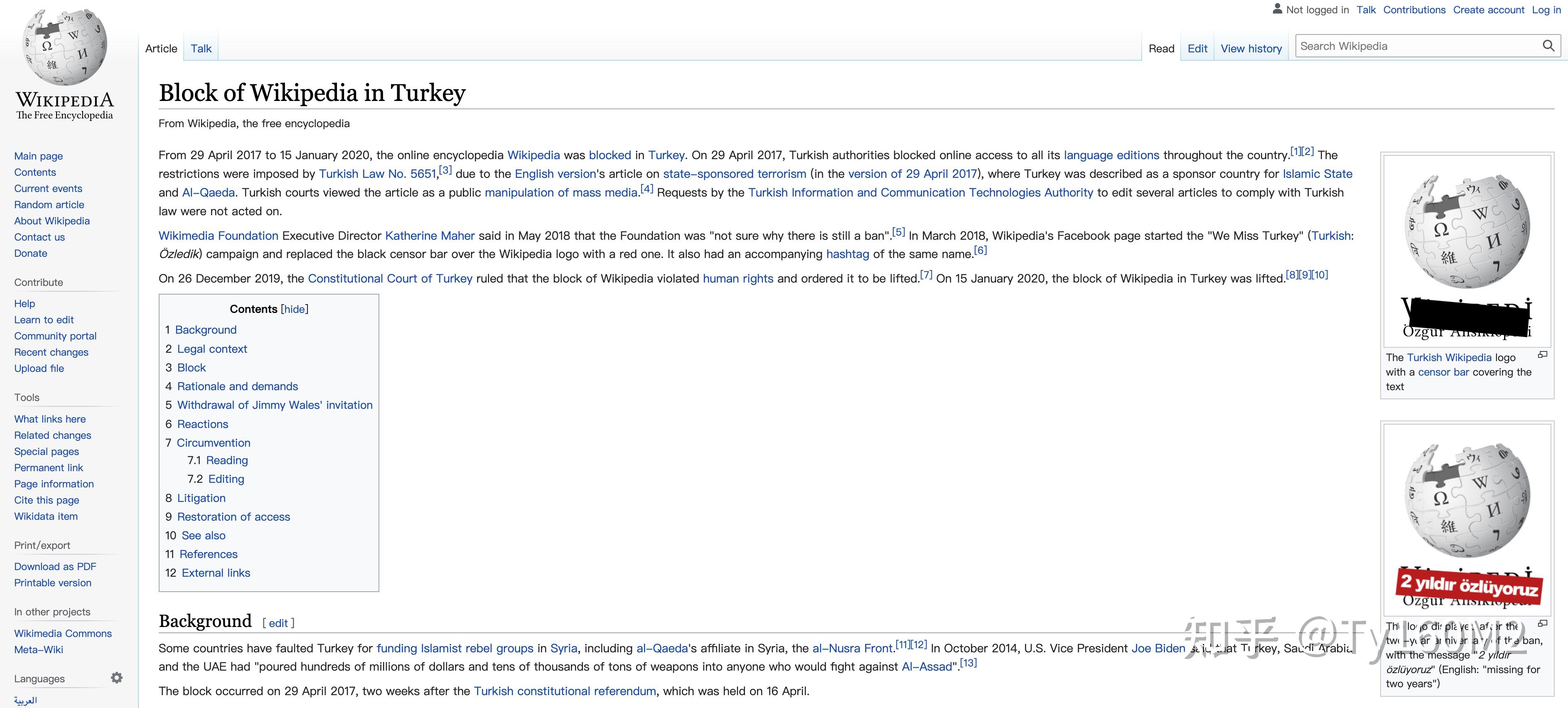Viewport: 1568px width, 708px height.
Task: Open the View history tab
Action: coord(1251,49)
